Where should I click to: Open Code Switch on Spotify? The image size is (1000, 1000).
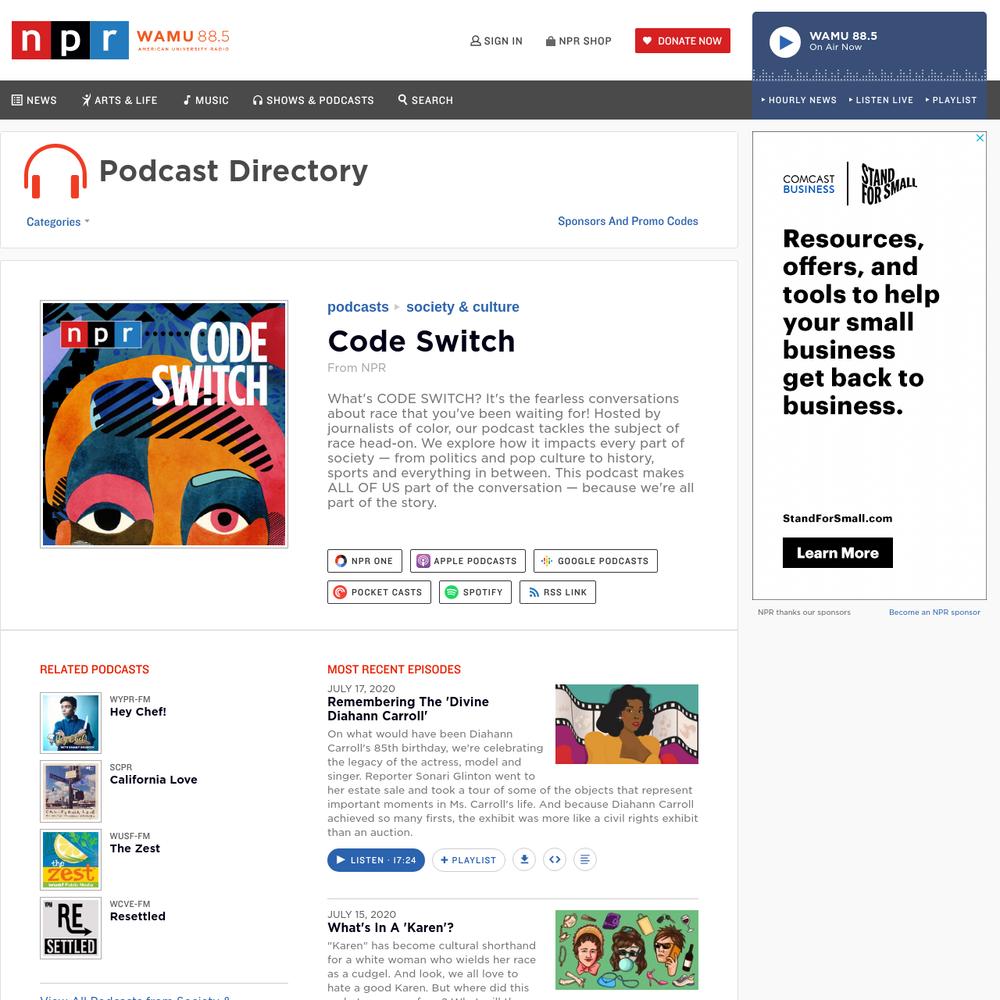tap(475, 592)
